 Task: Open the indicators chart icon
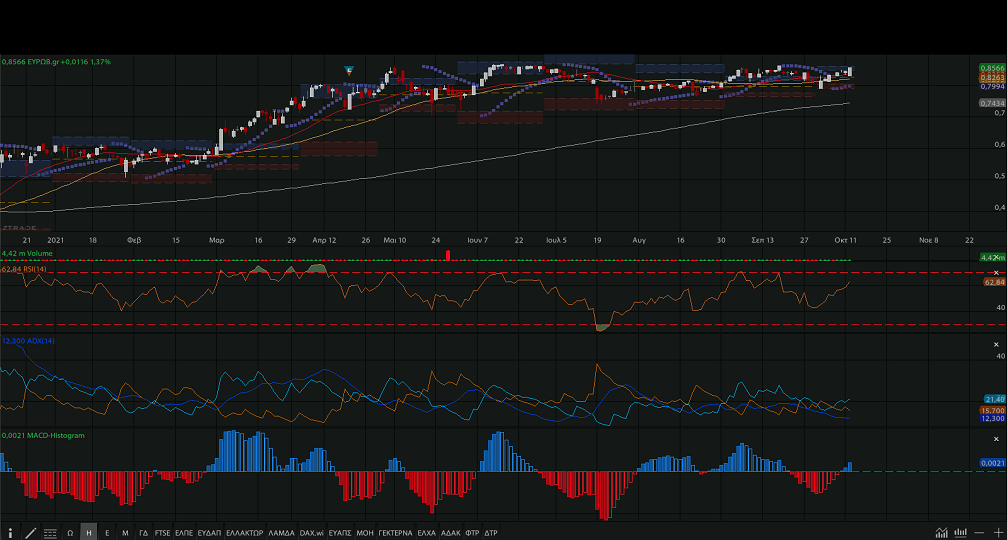(x=942, y=533)
